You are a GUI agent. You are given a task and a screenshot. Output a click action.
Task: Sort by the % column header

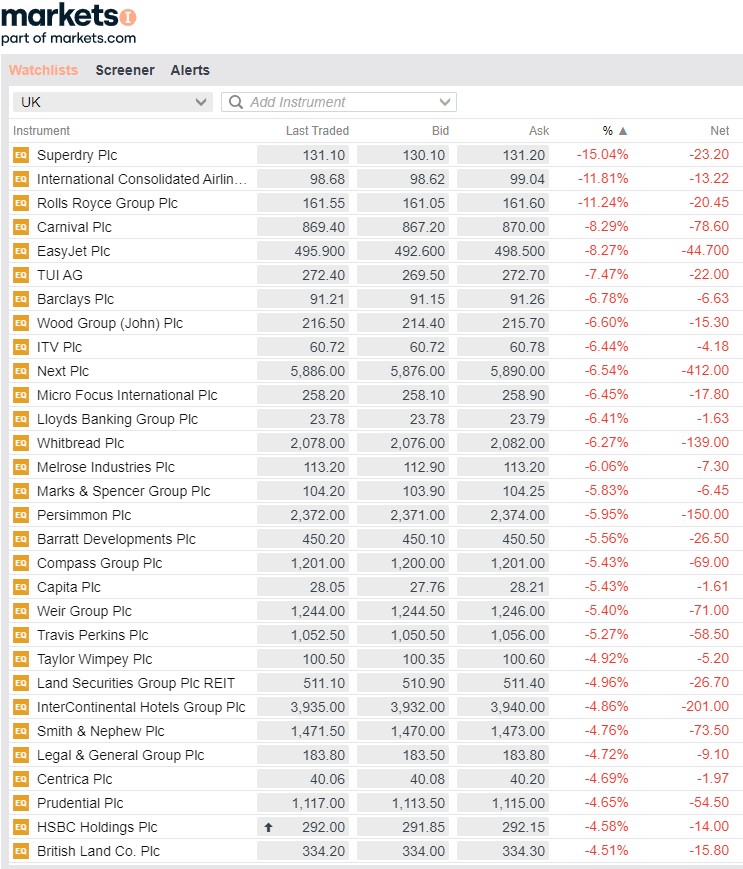tap(614, 131)
